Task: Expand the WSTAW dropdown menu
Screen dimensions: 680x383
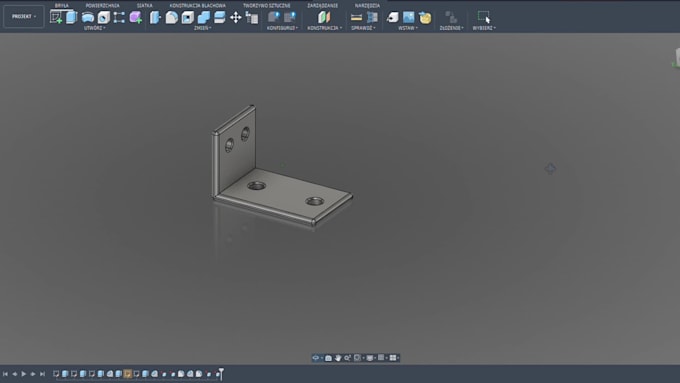Action: click(408, 28)
